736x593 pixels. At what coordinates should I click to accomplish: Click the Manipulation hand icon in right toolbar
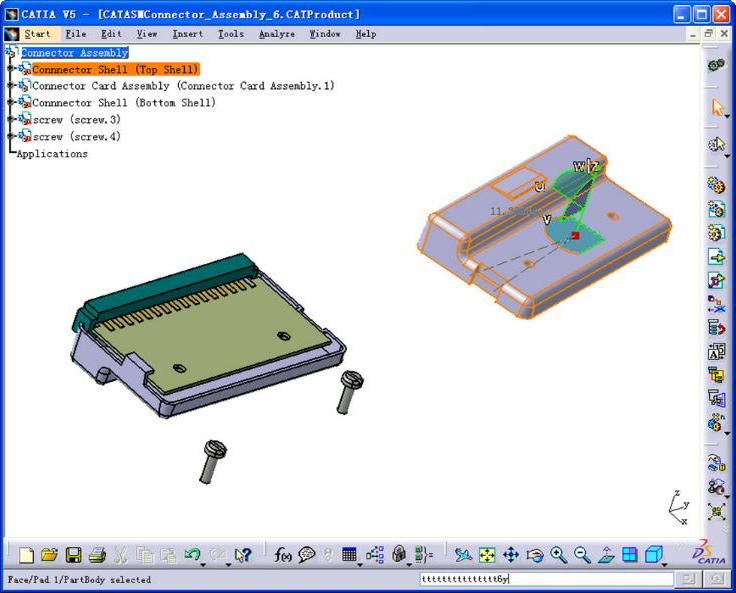716,464
